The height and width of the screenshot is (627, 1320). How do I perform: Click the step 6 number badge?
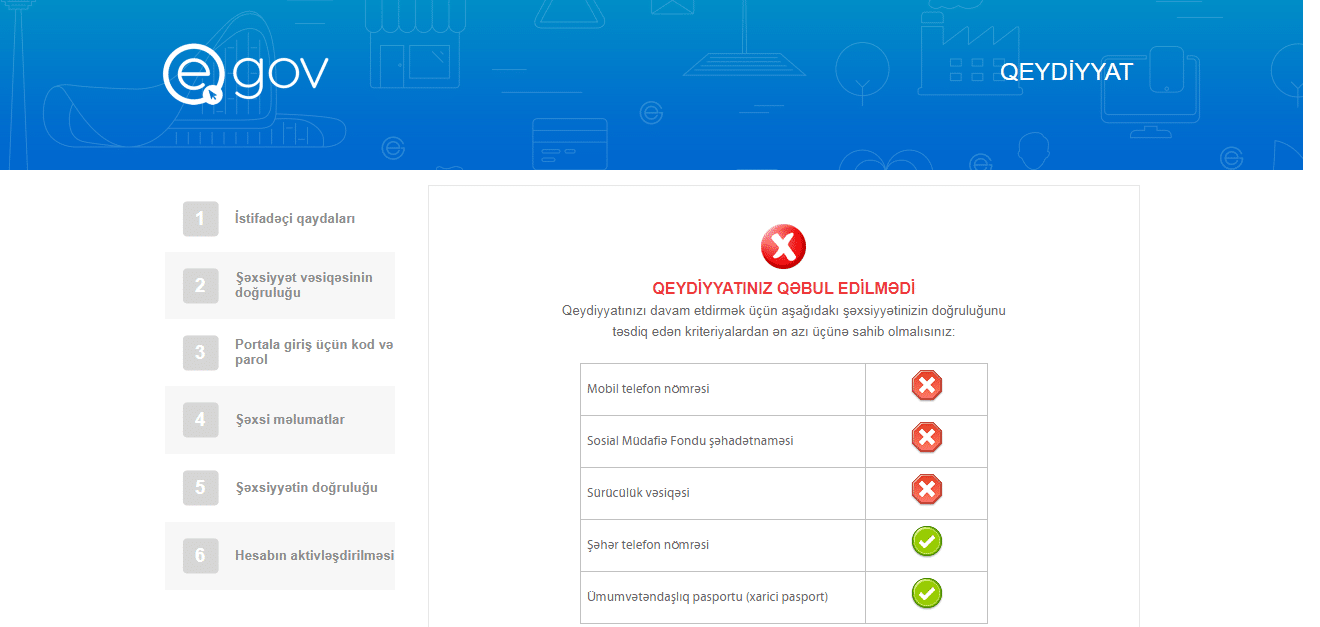(200, 555)
